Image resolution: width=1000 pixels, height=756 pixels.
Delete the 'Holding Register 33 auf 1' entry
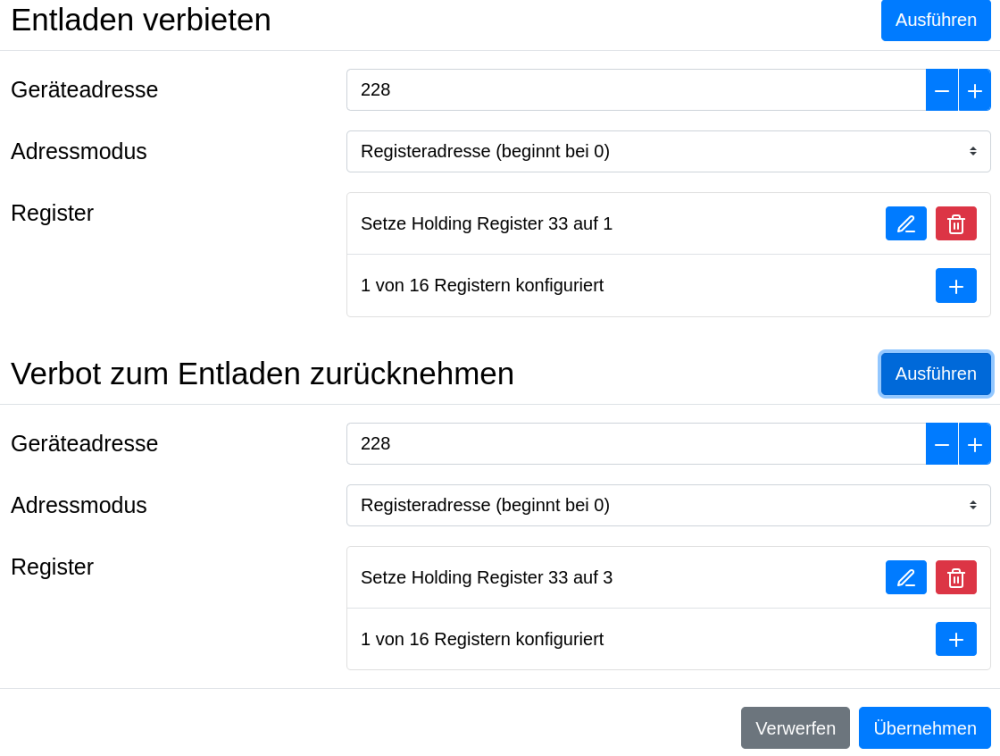point(955,224)
